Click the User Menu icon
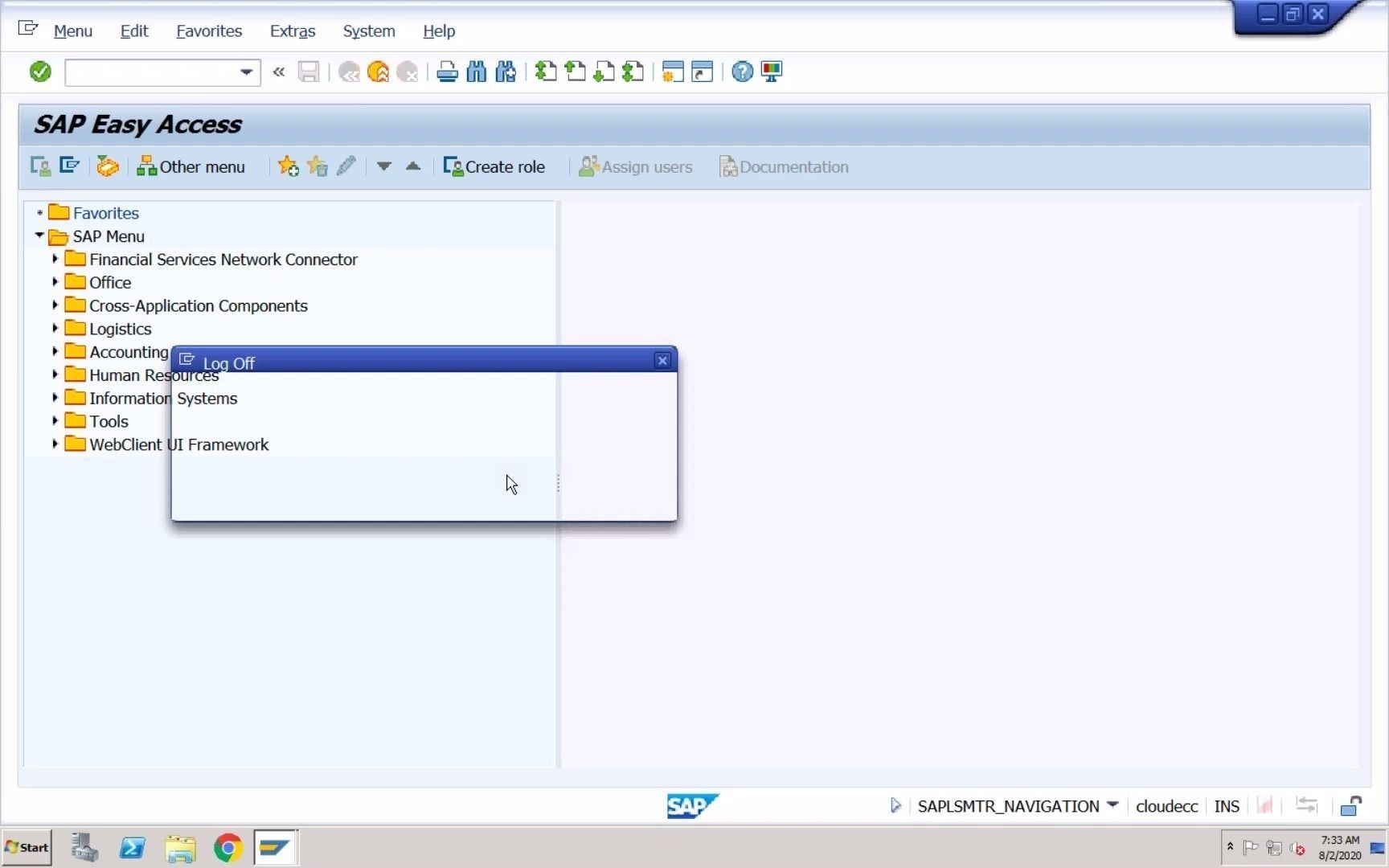The image size is (1389, 868). tap(40, 166)
